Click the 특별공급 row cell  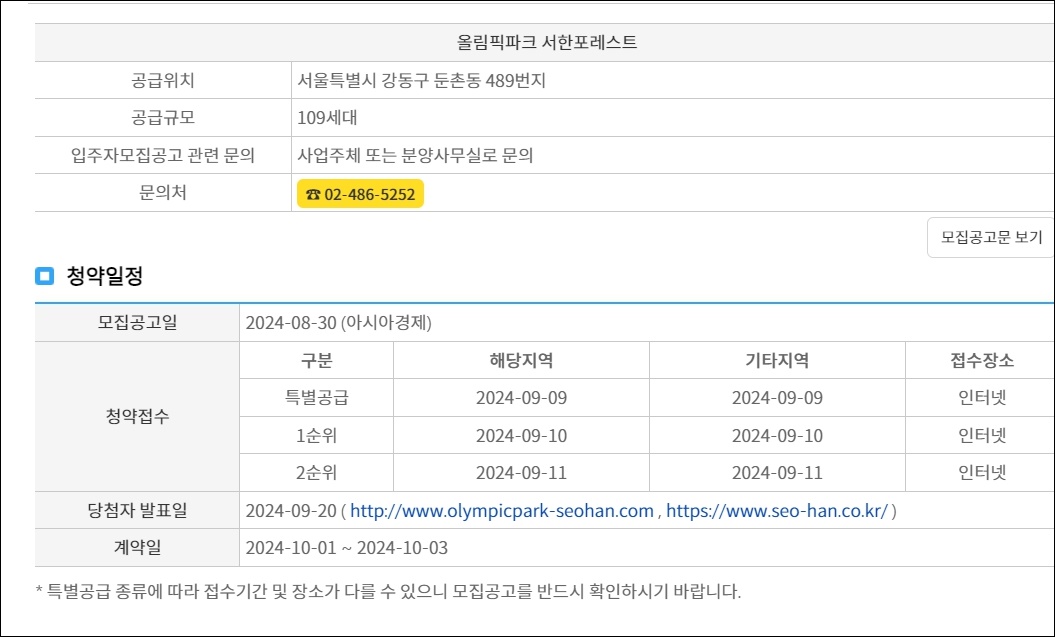pos(316,398)
